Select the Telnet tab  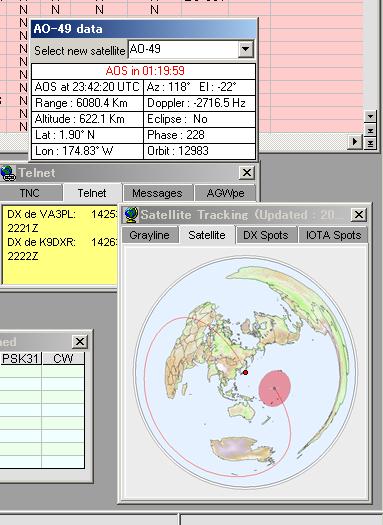click(92, 193)
